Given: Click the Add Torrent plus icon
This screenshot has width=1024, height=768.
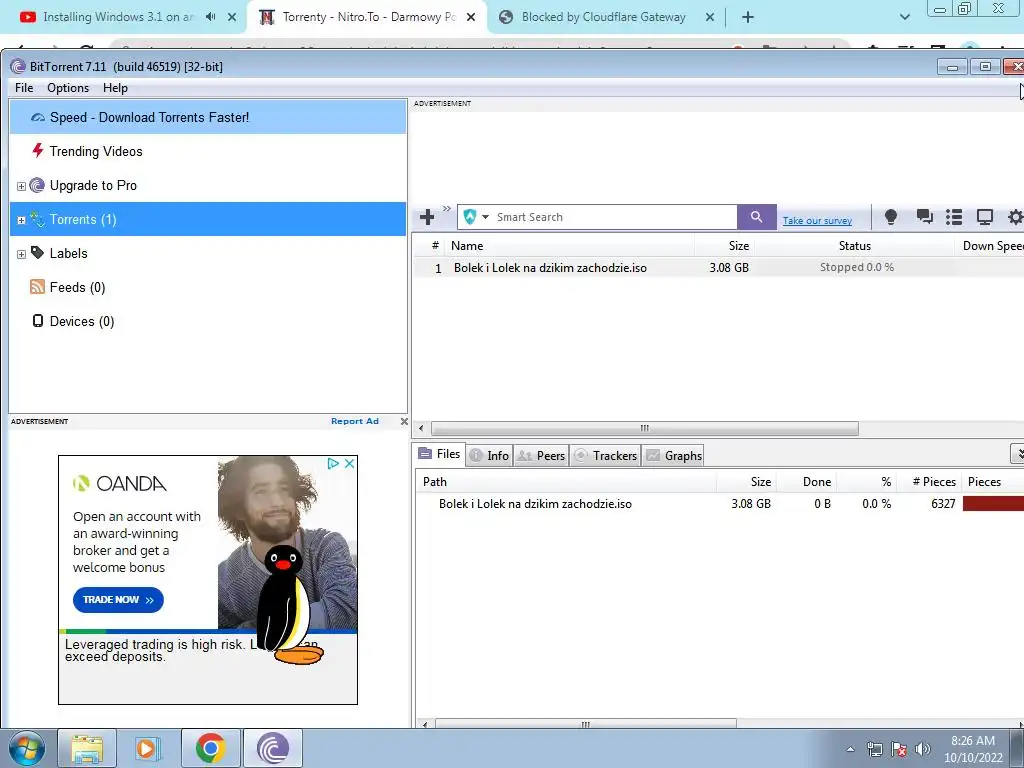Looking at the screenshot, I should click(x=427, y=217).
